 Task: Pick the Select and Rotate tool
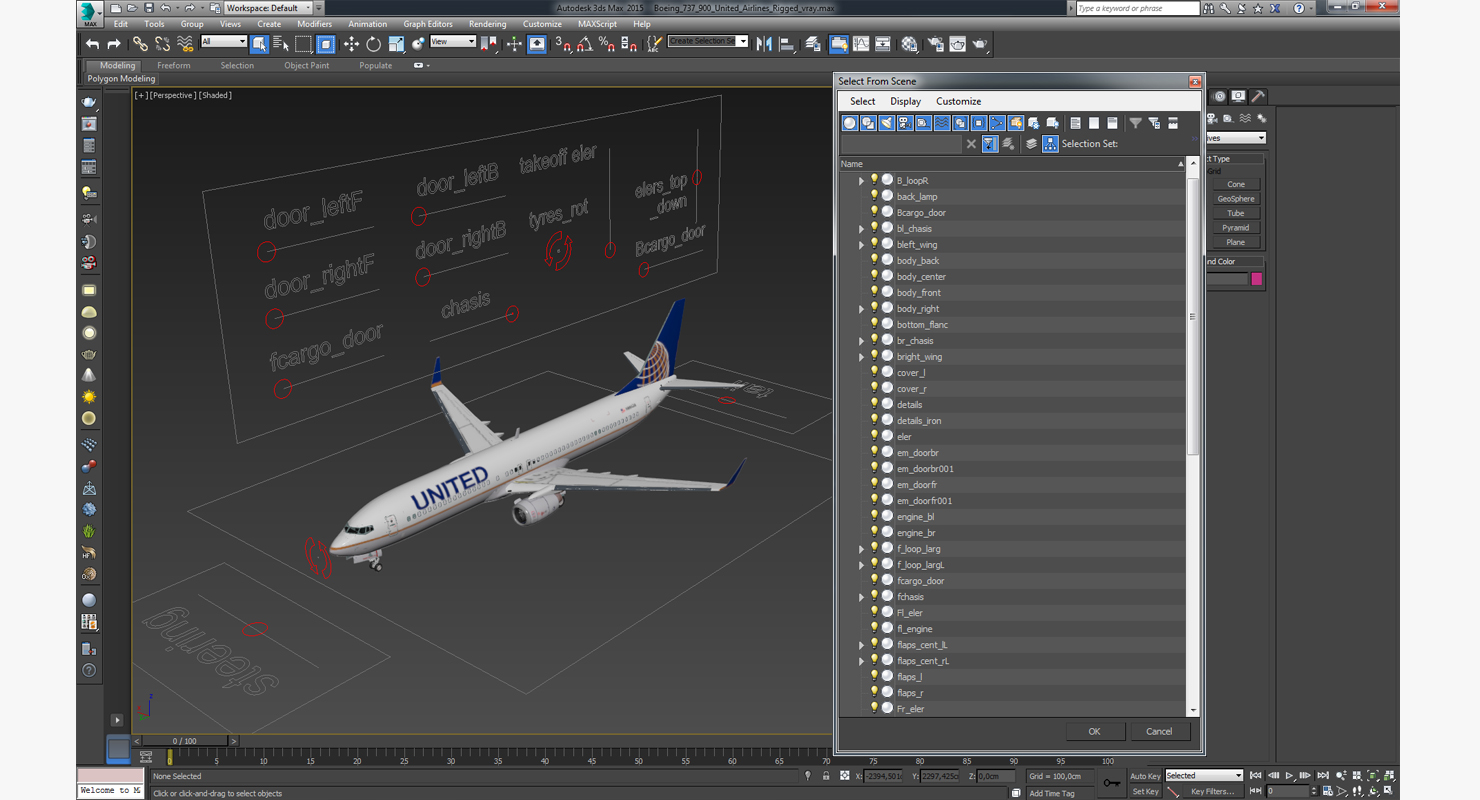pos(373,44)
